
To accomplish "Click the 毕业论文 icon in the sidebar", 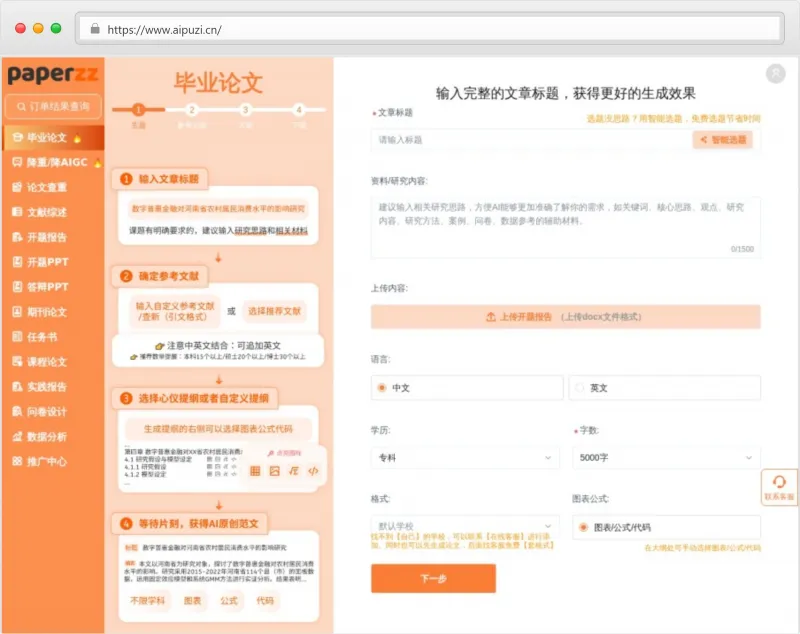I will pyautogui.click(x=17, y=137).
